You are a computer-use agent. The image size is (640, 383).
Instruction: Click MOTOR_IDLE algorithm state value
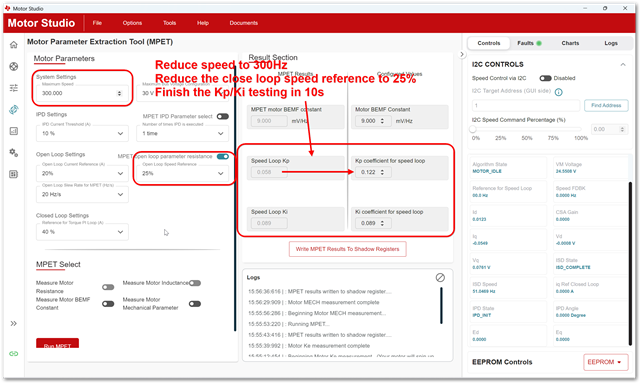487,171
